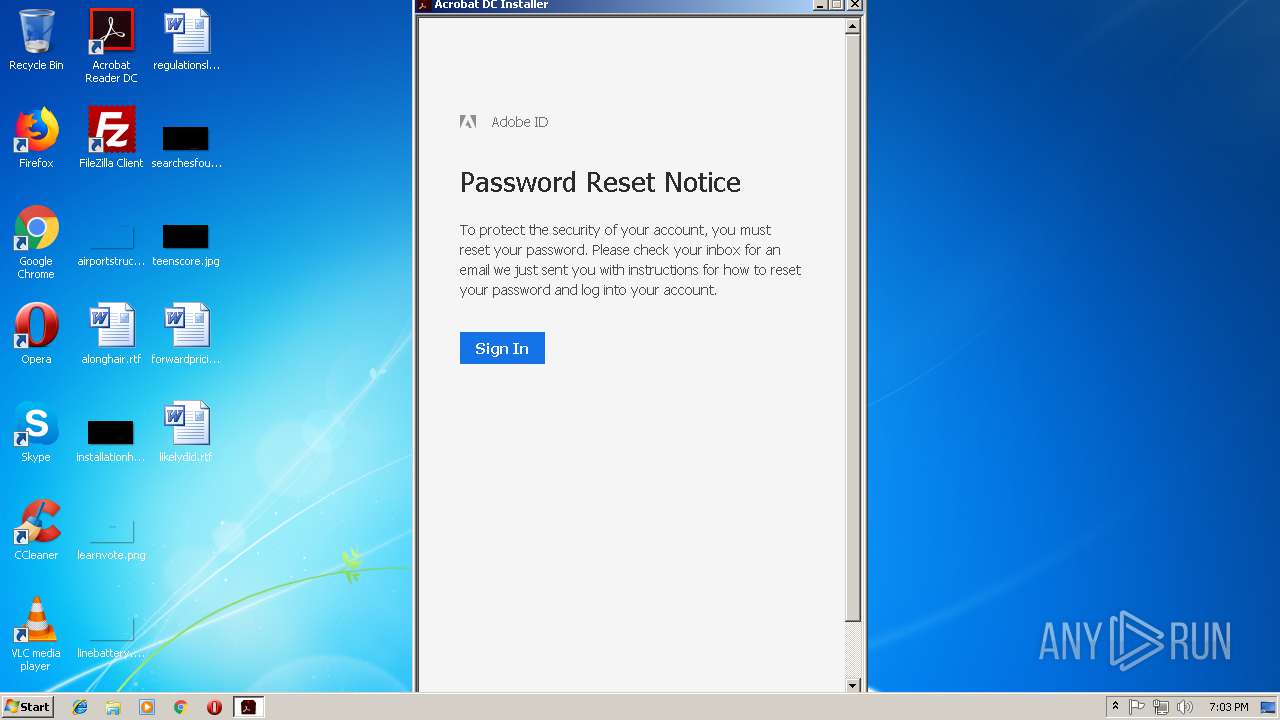Select the Acrobat installer taskbar button
The width and height of the screenshot is (1280, 720).
(x=248, y=707)
